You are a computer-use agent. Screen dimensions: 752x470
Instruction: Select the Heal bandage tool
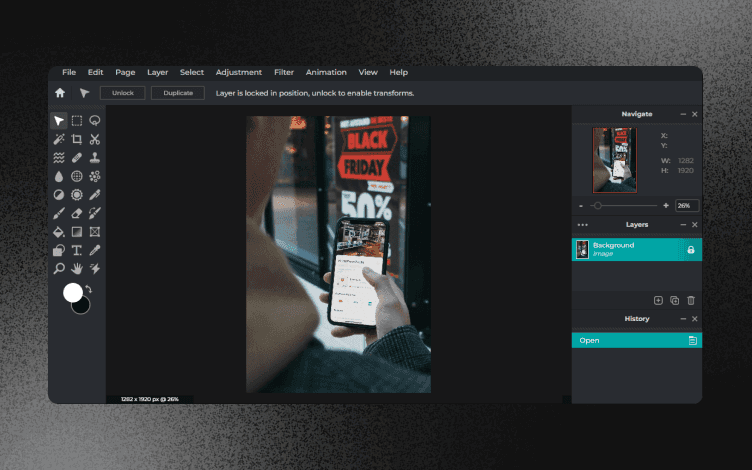point(77,158)
